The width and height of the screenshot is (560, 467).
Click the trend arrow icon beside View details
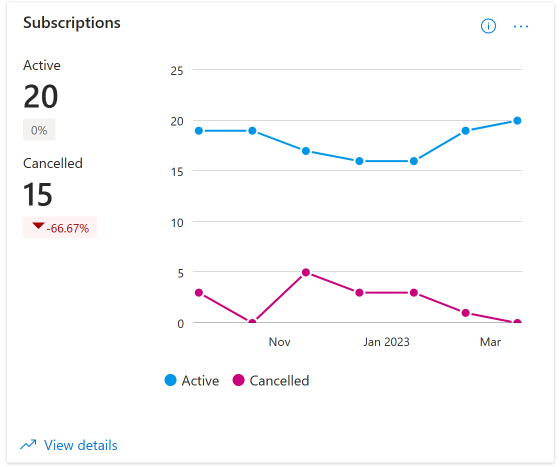[28, 445]
